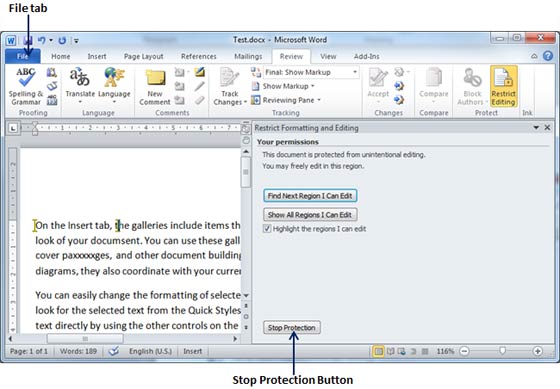
Task: Click the zoom in plus button
Action: [x=538, y=351]
